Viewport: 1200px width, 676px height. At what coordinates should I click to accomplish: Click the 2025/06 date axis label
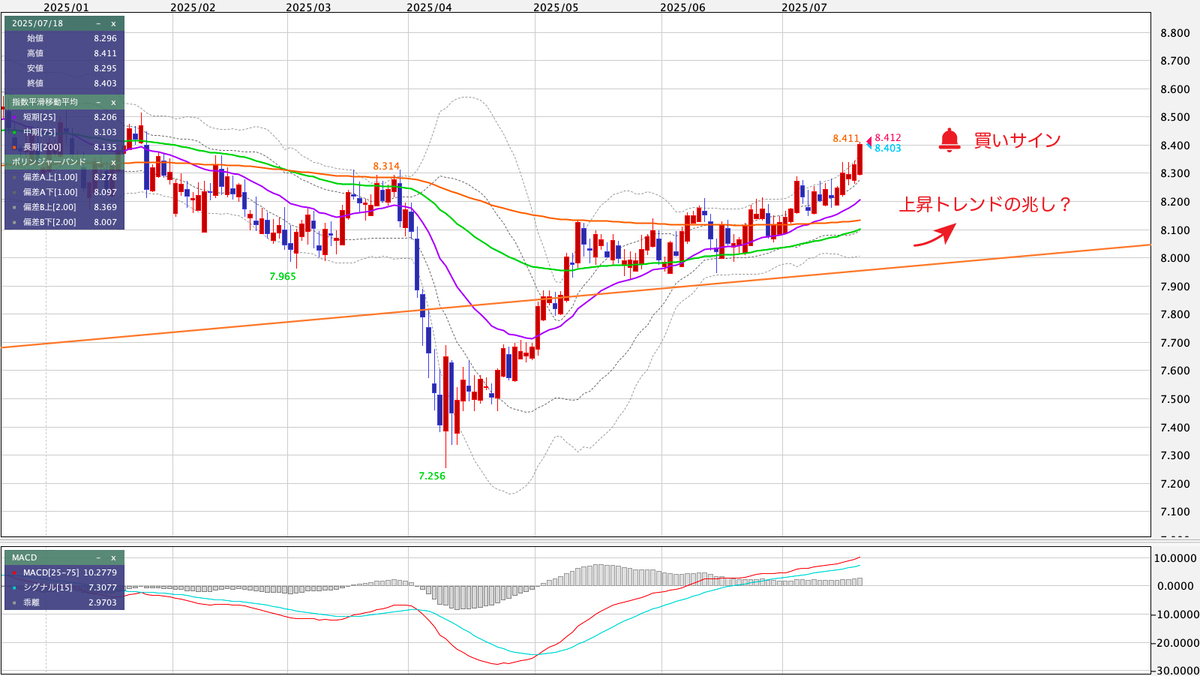pyautogui.click(x=683, y=7)
